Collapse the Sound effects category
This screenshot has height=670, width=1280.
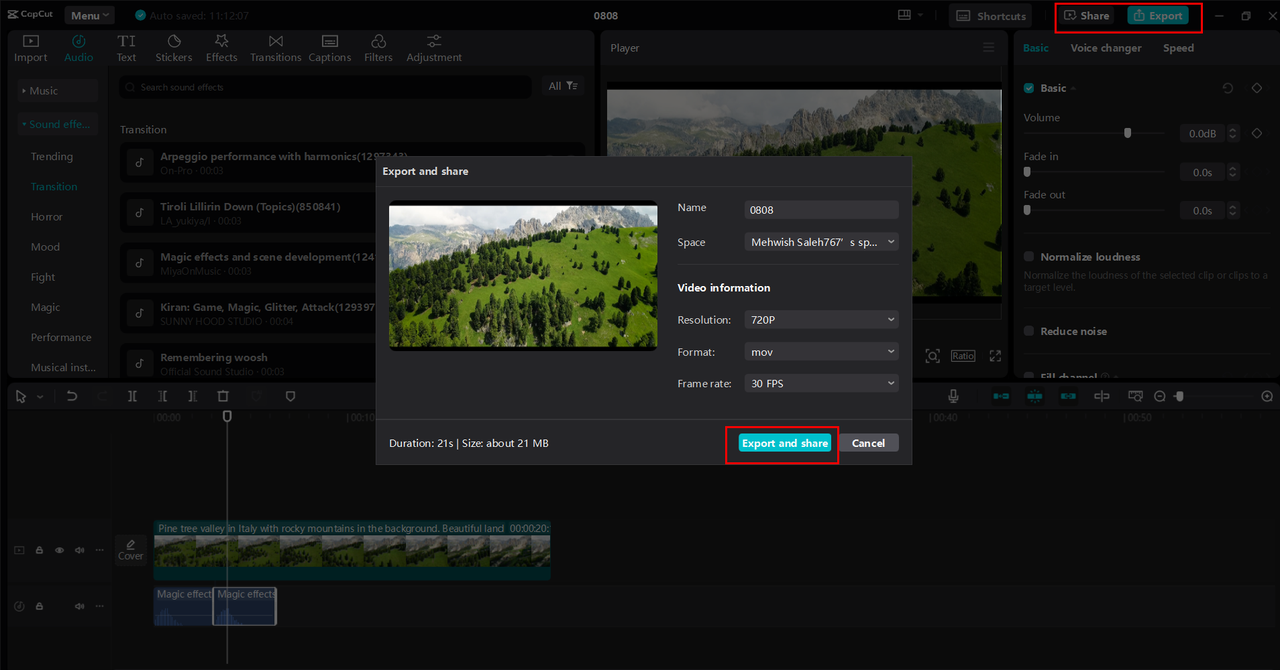point(57,124)
